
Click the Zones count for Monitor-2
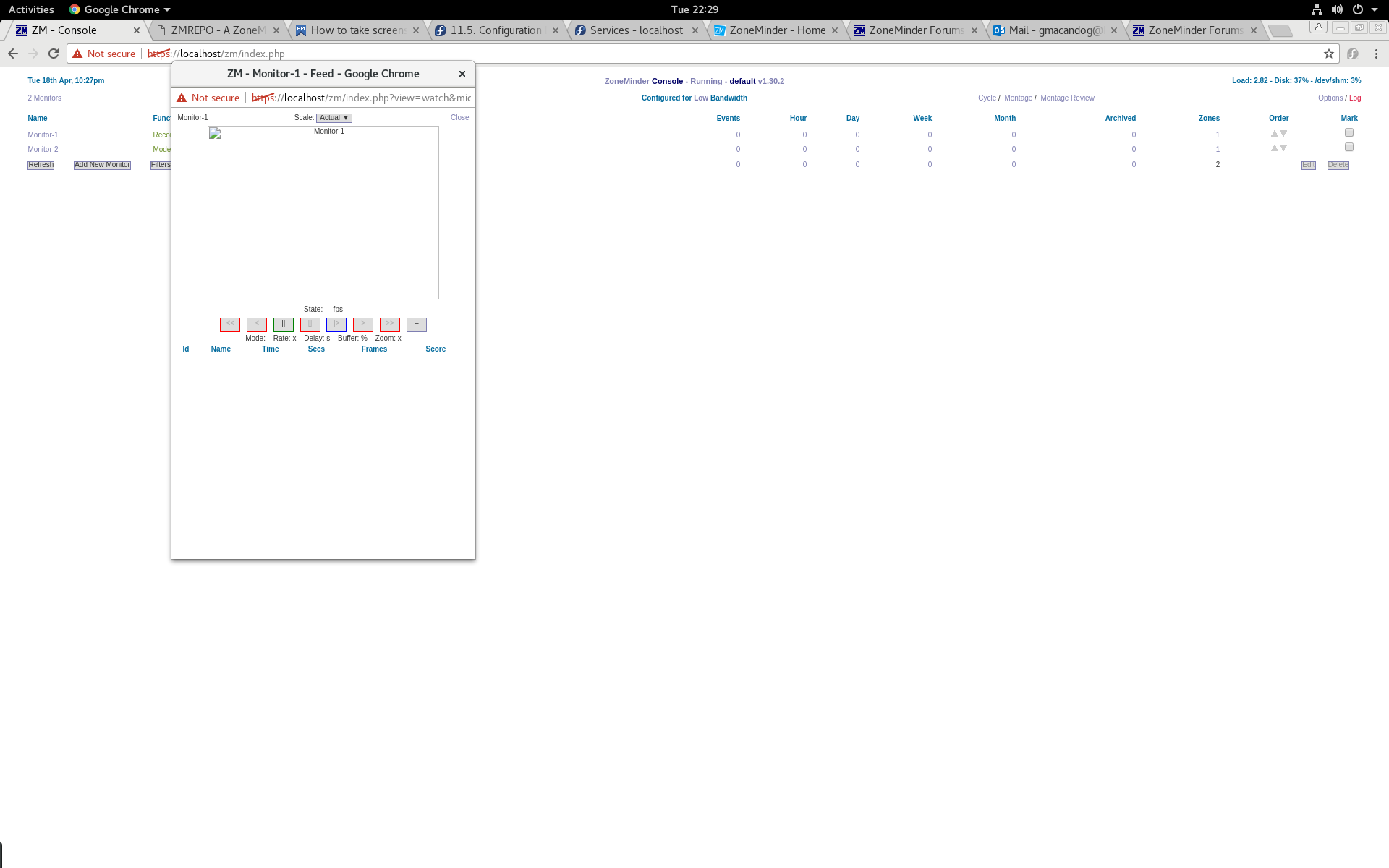click(1218, 149)
